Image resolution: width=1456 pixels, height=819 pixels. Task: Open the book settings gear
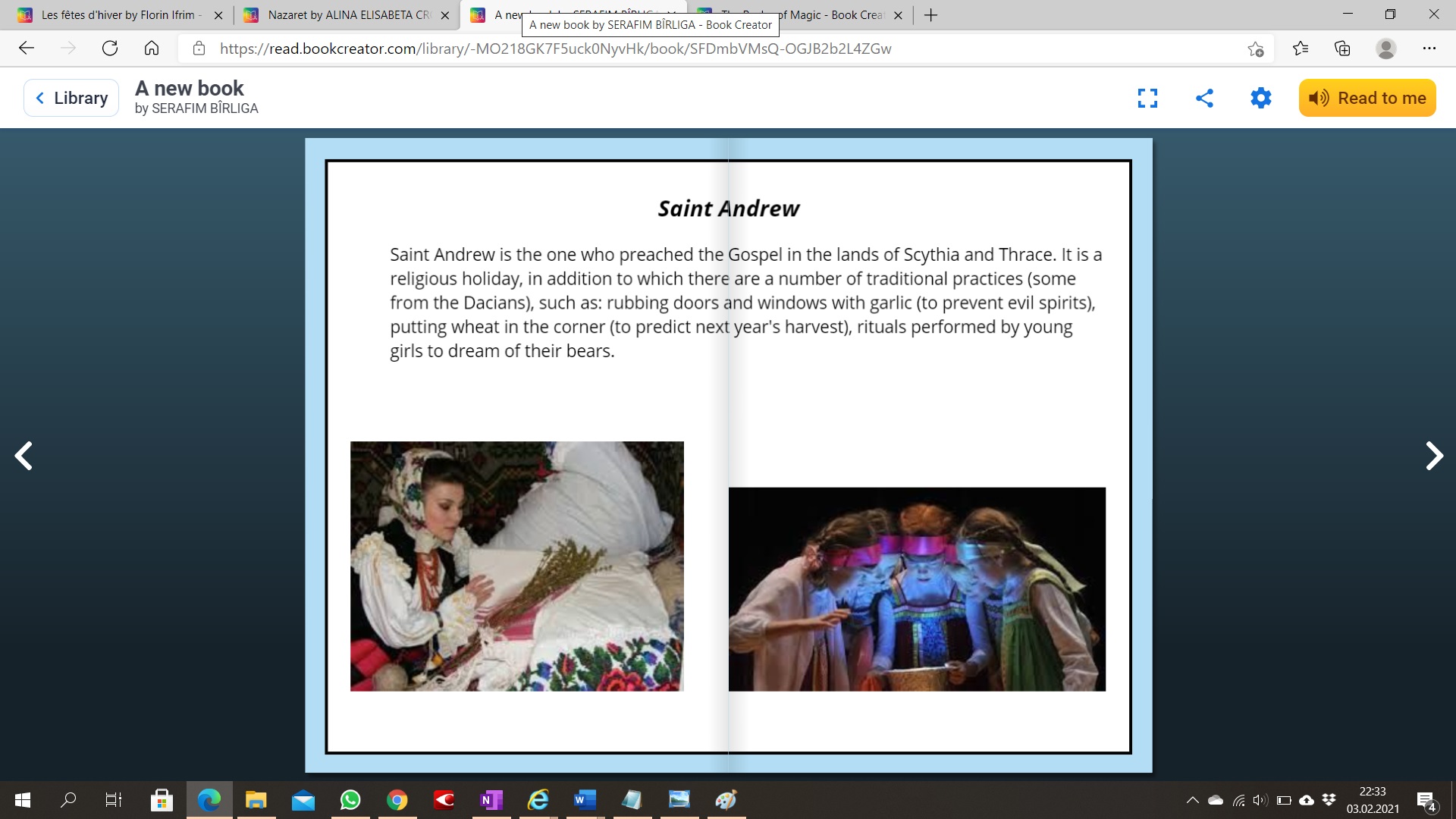1260,98
